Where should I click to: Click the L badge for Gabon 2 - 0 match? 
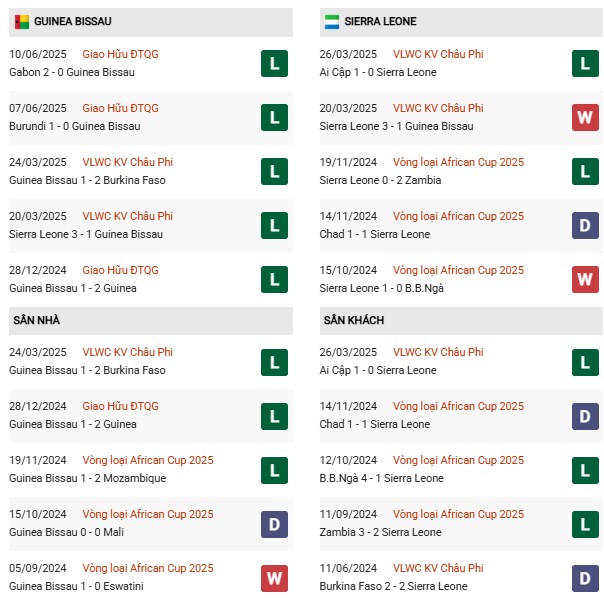point(273,64)
